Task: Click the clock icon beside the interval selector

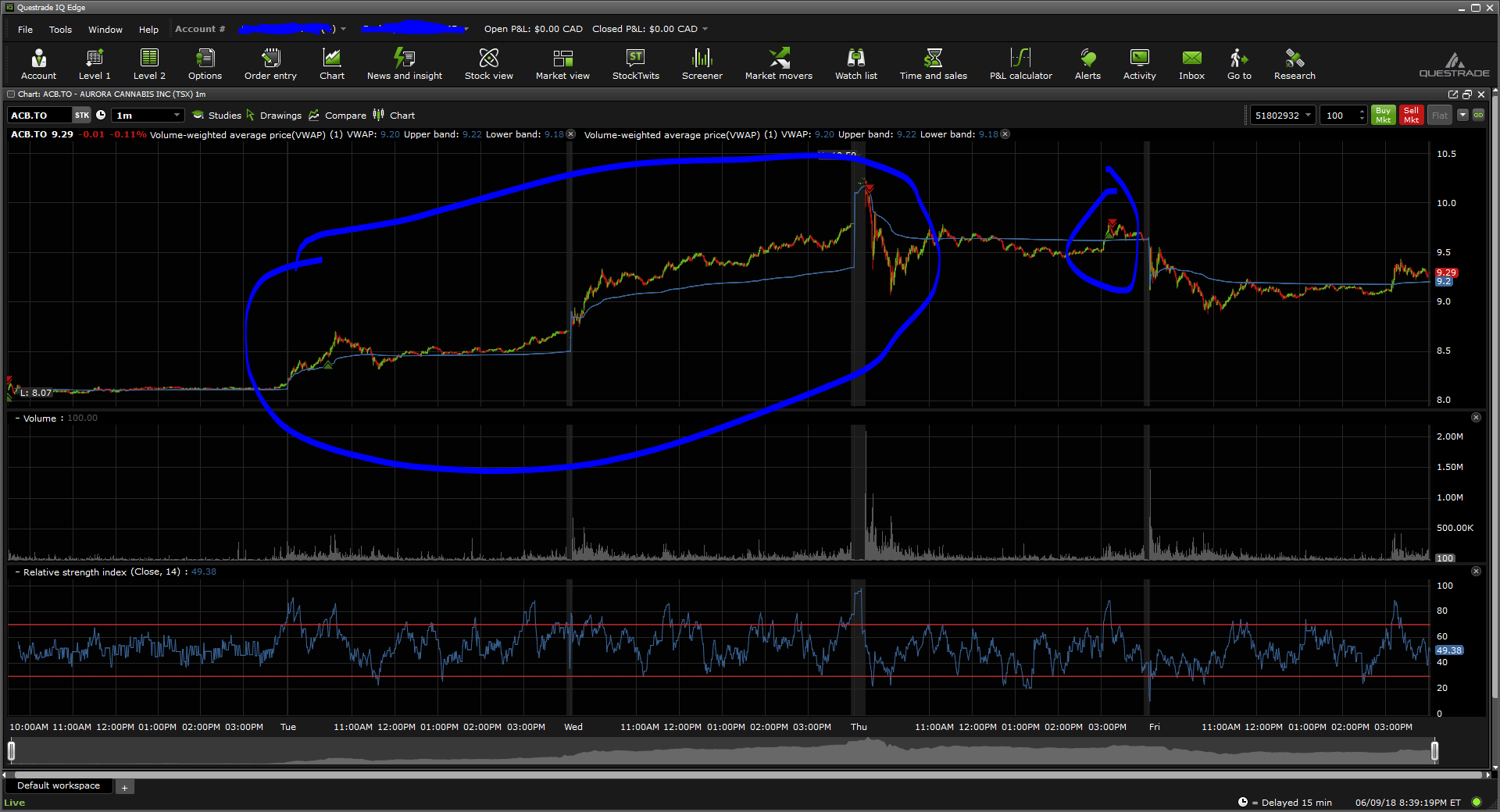Action: (x=101, y=115)
